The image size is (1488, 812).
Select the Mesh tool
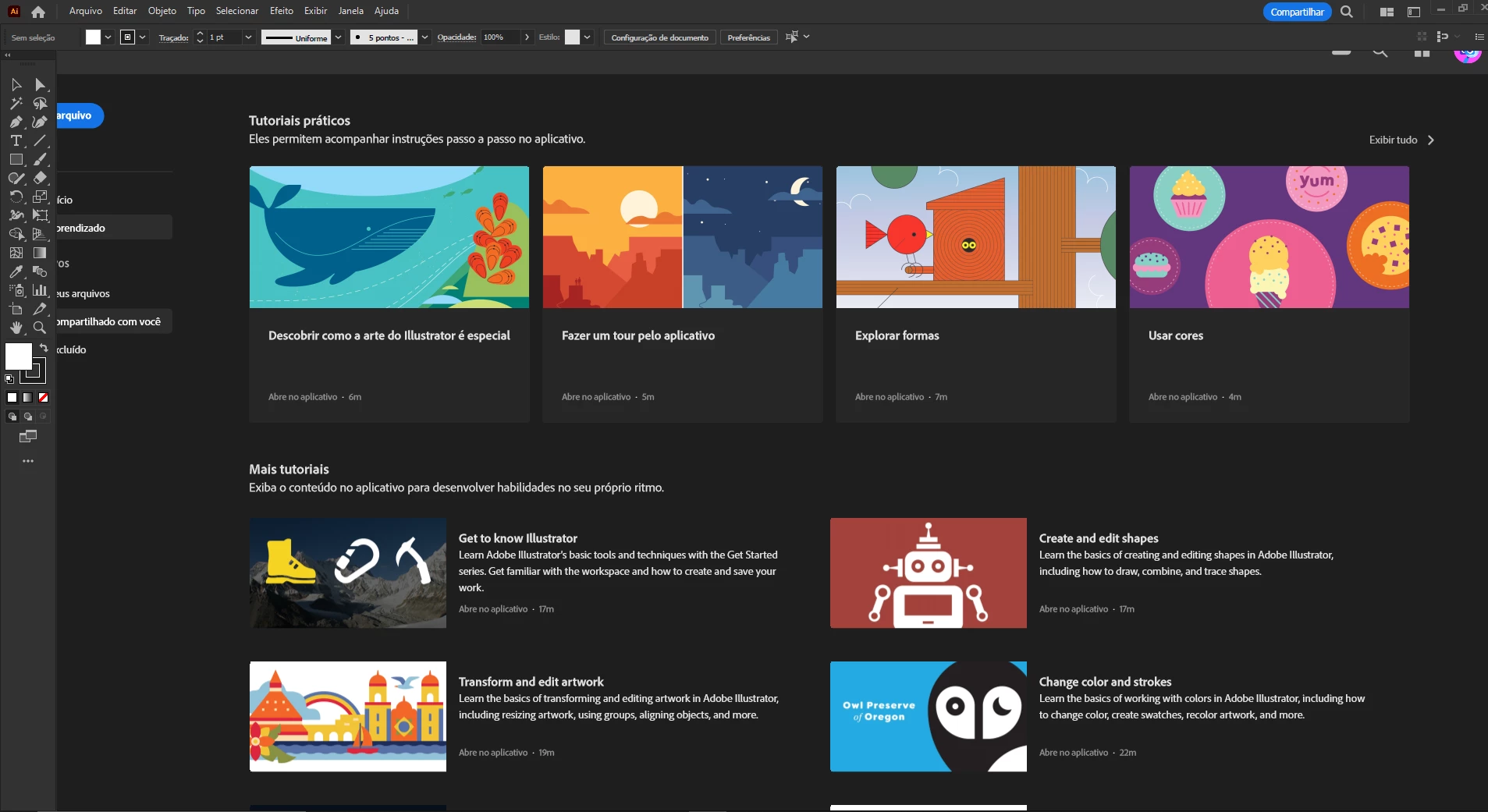pyautogui.click(x=16, y=253)
